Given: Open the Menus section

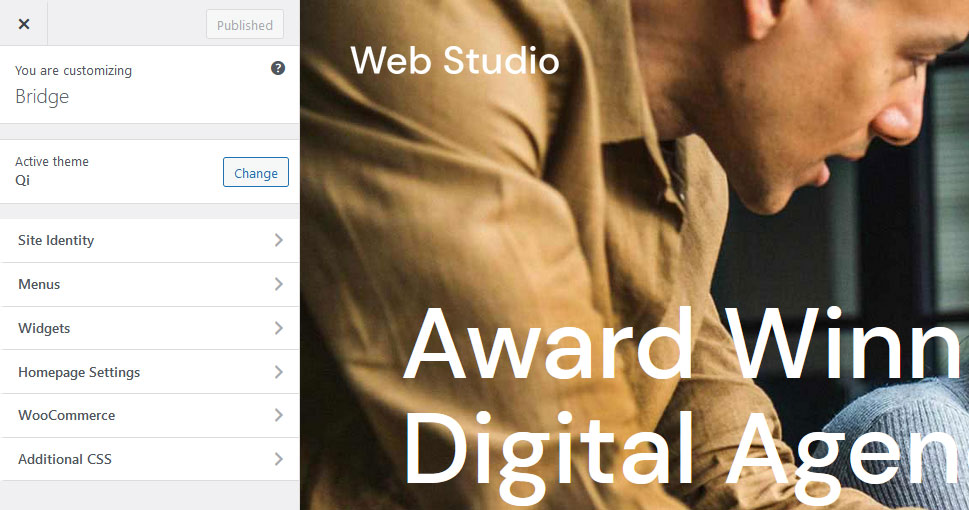Looking at the screenshot, I should [x=150, y=284].
